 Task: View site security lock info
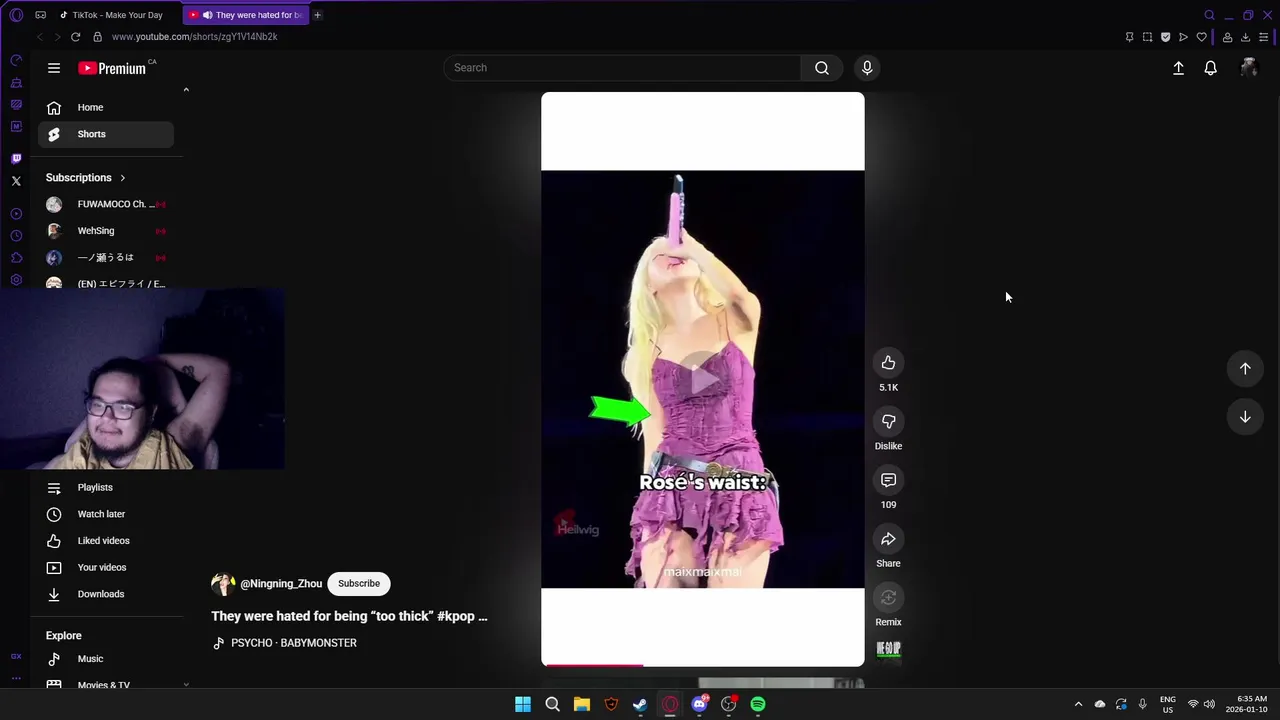[97, 37]
